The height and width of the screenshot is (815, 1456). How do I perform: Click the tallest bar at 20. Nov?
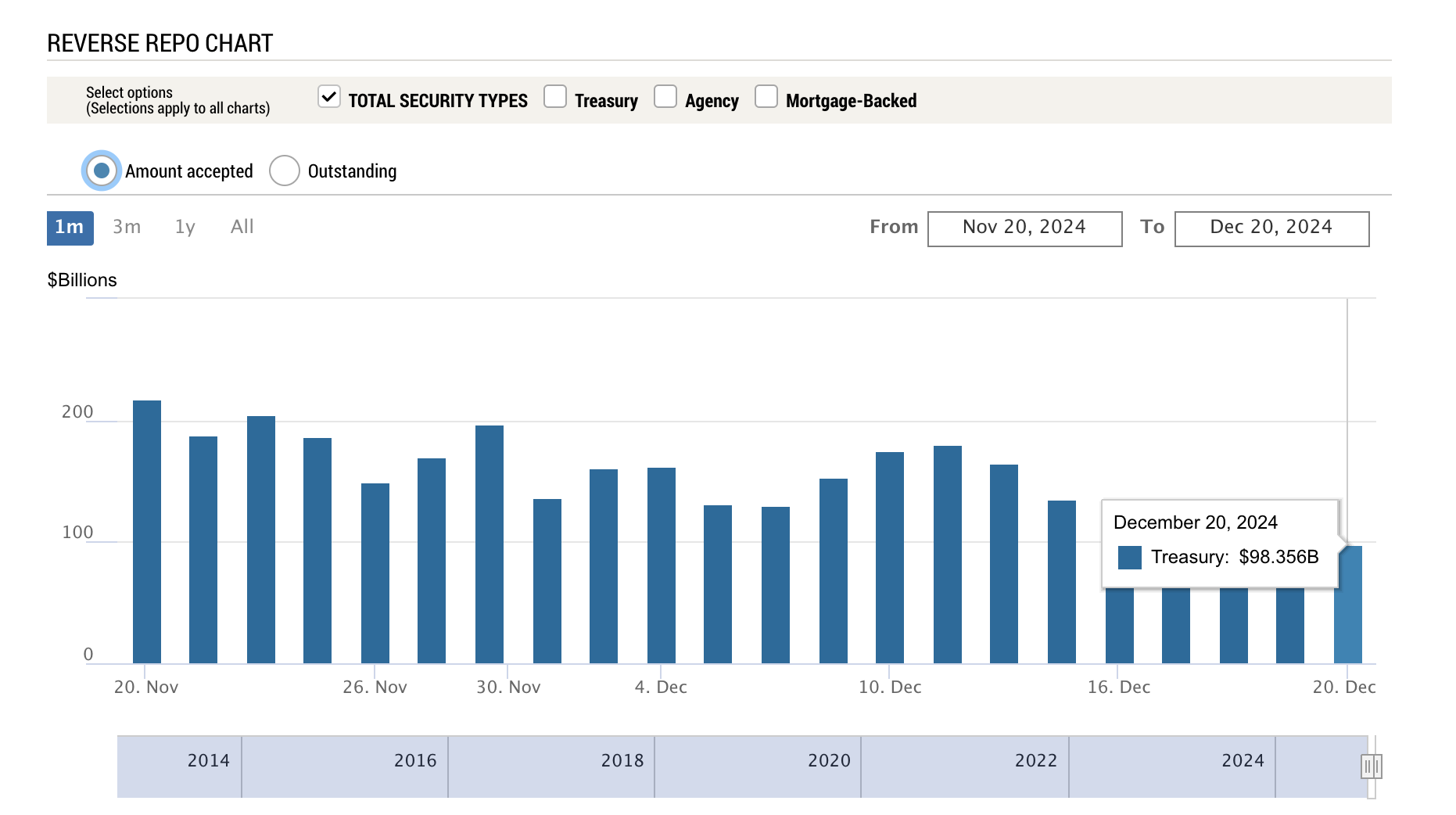[147, 532]
